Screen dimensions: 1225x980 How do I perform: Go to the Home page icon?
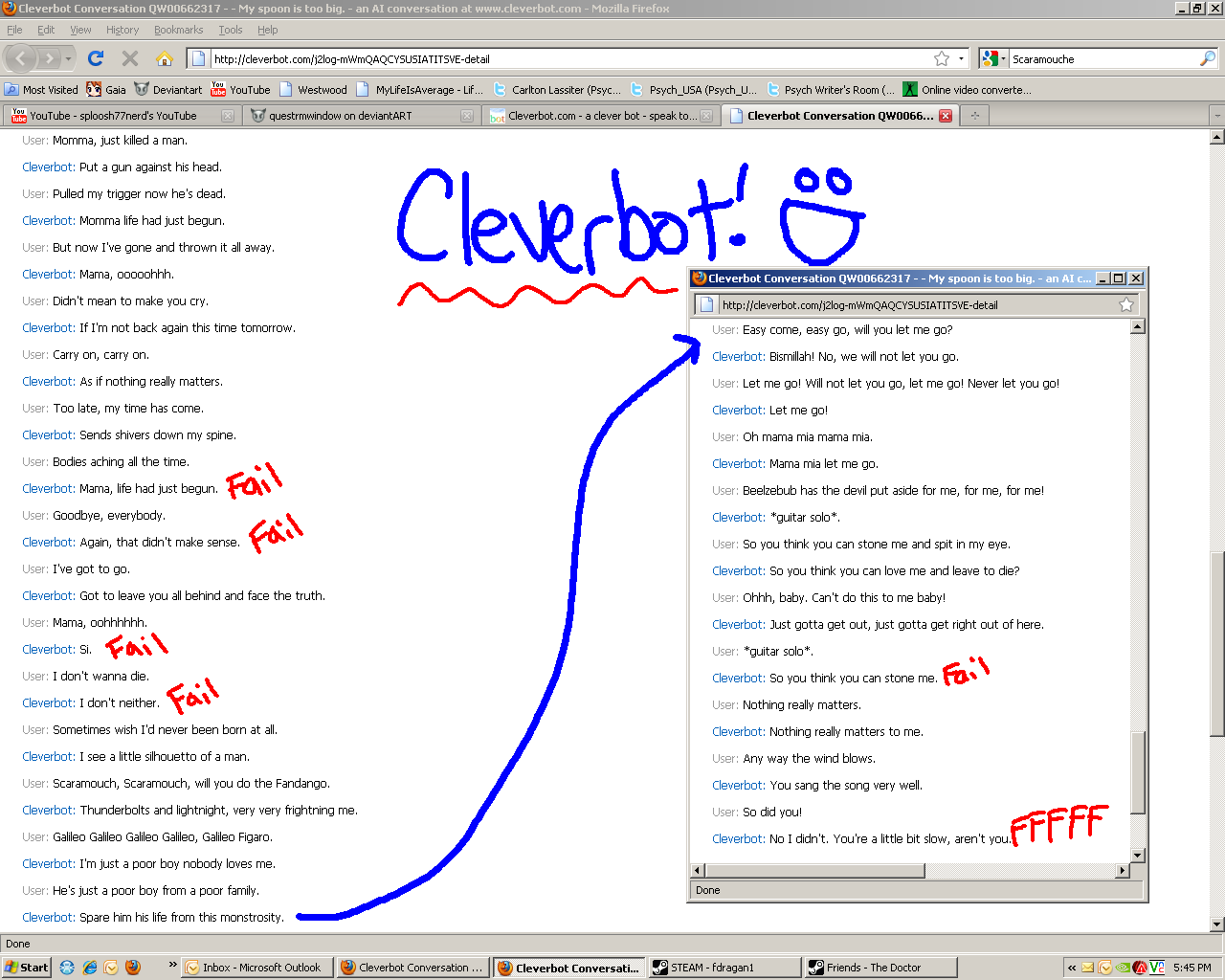(165, 58)
